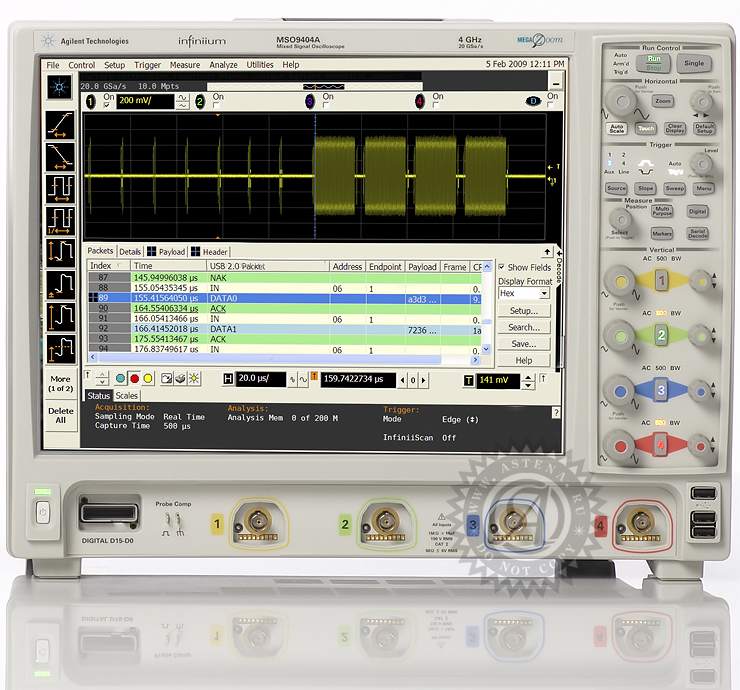Click the Setup... button
This screenshot has height=690, width=740.
[x=524, y=311]
